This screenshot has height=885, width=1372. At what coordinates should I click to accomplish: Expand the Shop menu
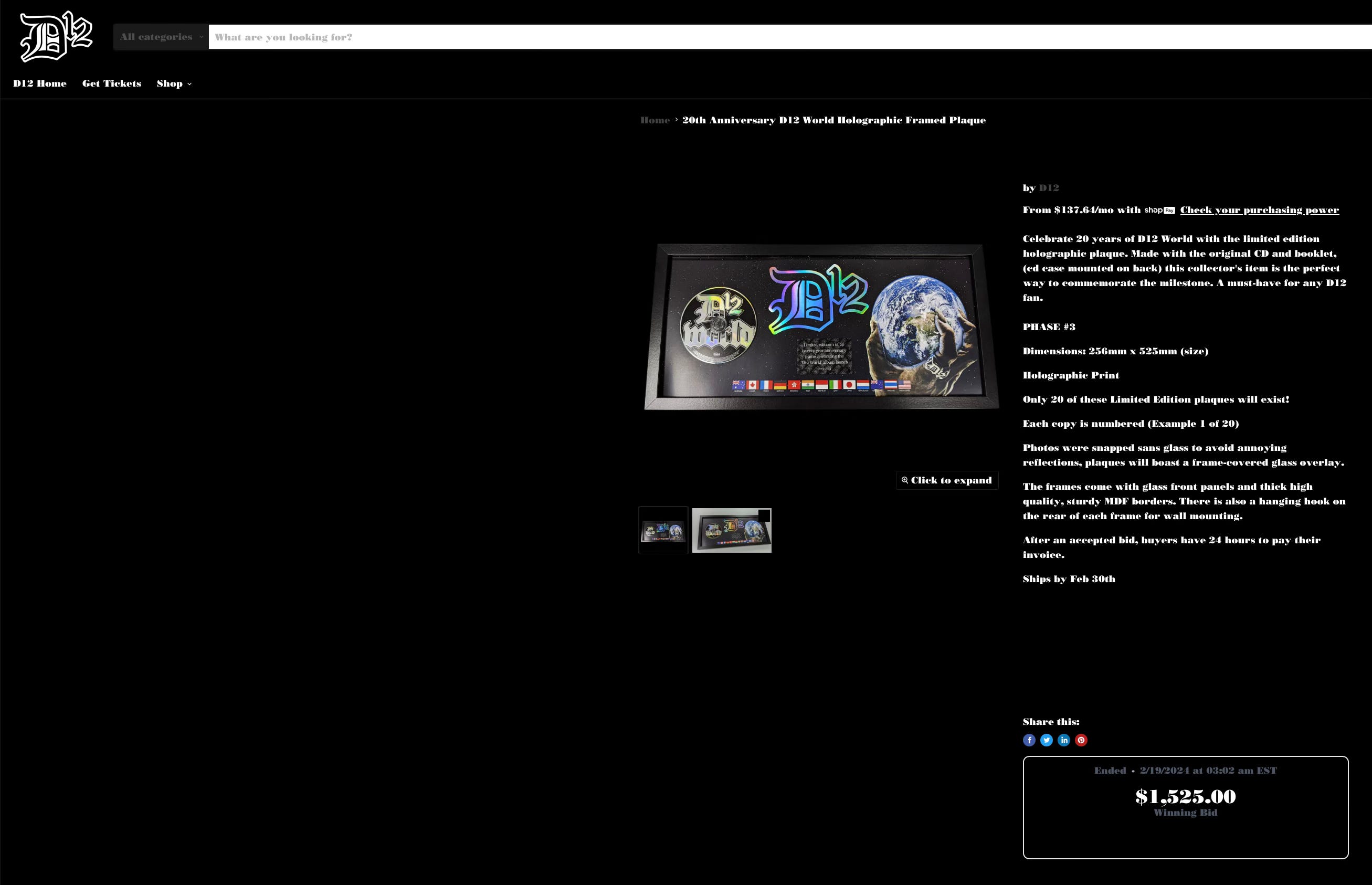click(174, 83)
